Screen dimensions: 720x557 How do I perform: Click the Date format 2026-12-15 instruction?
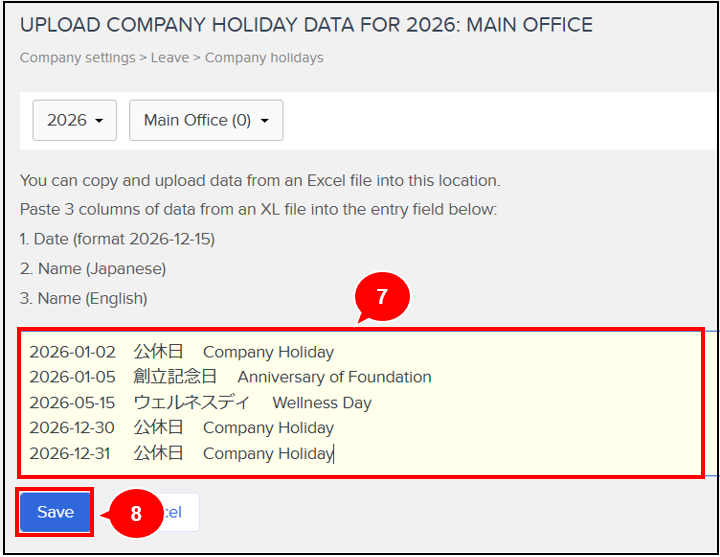(118, 239)
